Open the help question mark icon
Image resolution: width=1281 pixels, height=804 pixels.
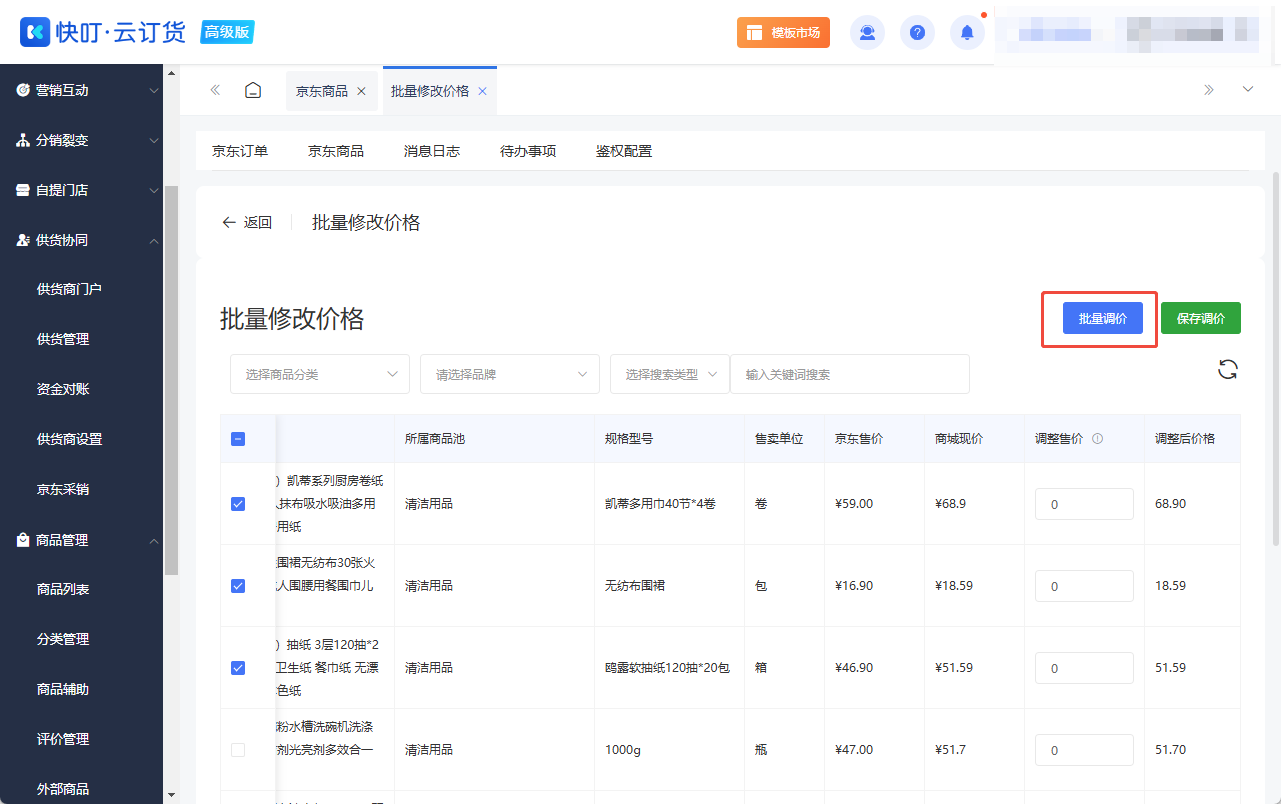coord(917,32)
